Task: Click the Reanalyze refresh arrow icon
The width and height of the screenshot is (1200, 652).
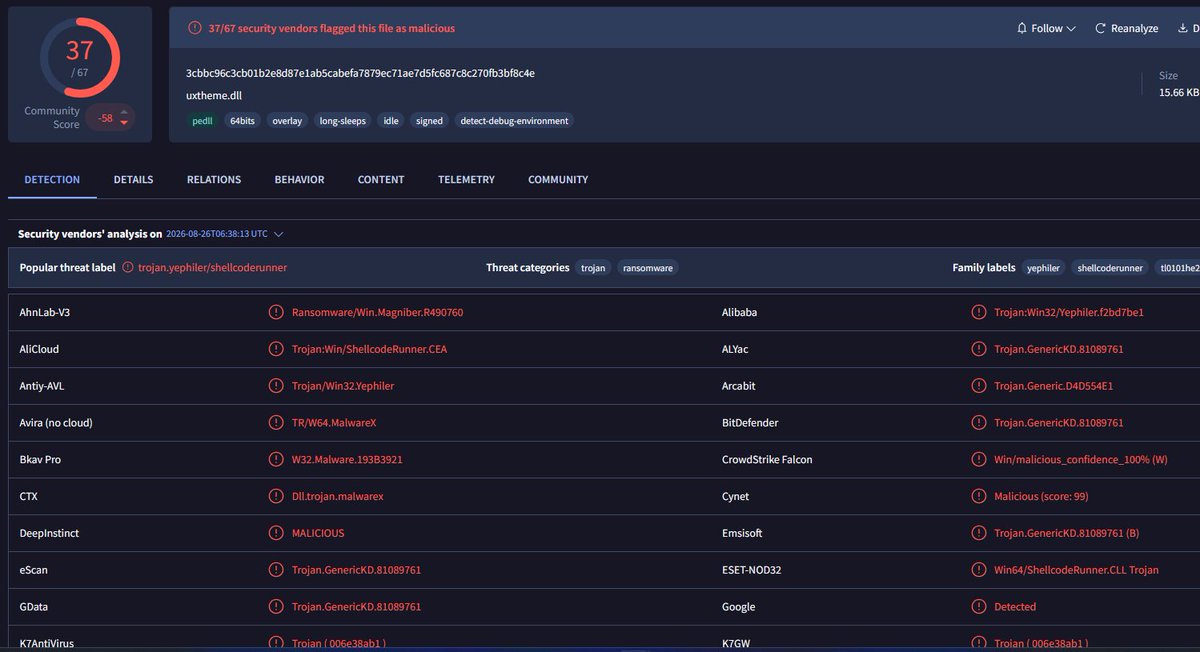Action: point(1100,28)
